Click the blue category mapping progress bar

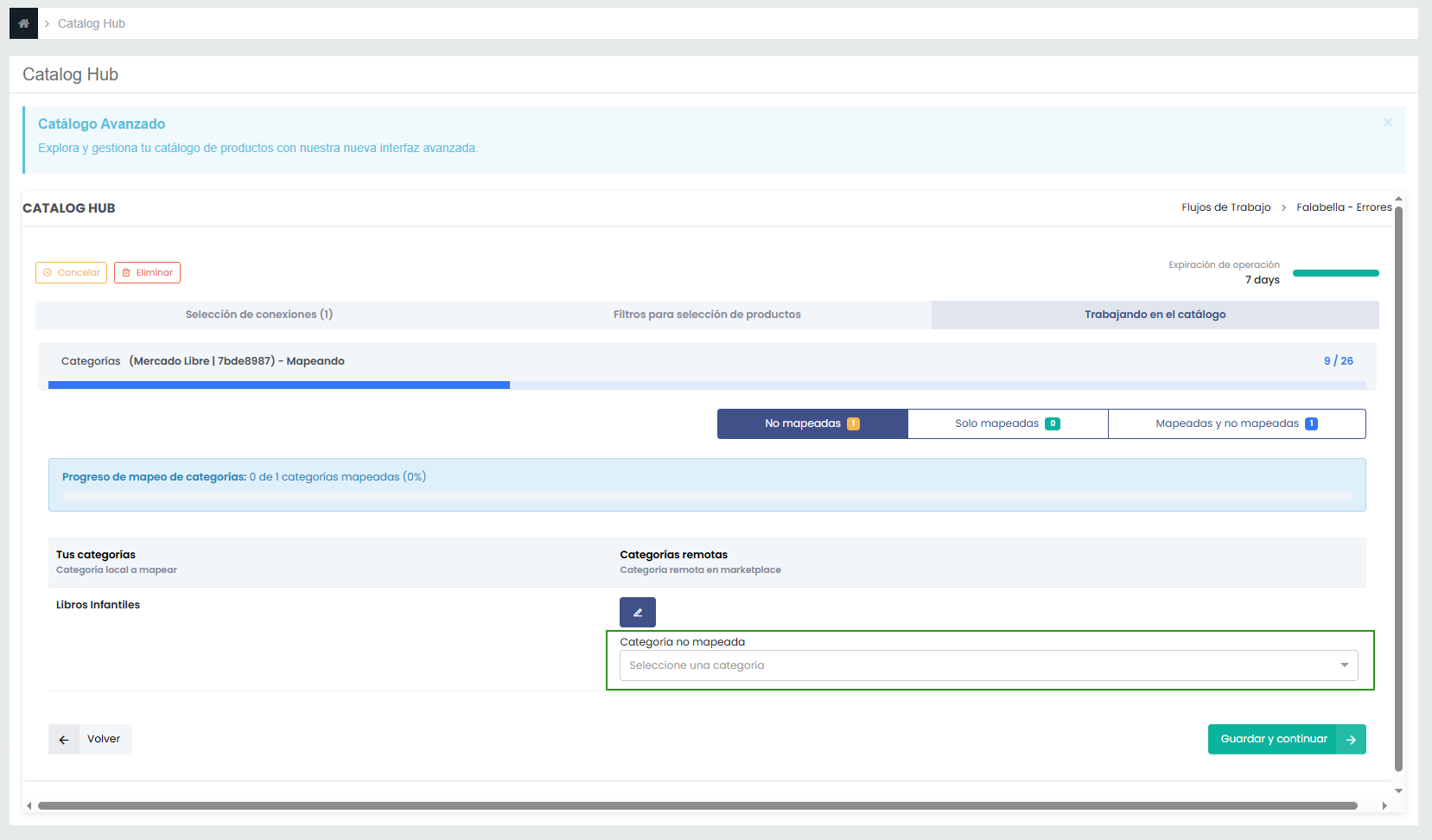pos(278,385)
